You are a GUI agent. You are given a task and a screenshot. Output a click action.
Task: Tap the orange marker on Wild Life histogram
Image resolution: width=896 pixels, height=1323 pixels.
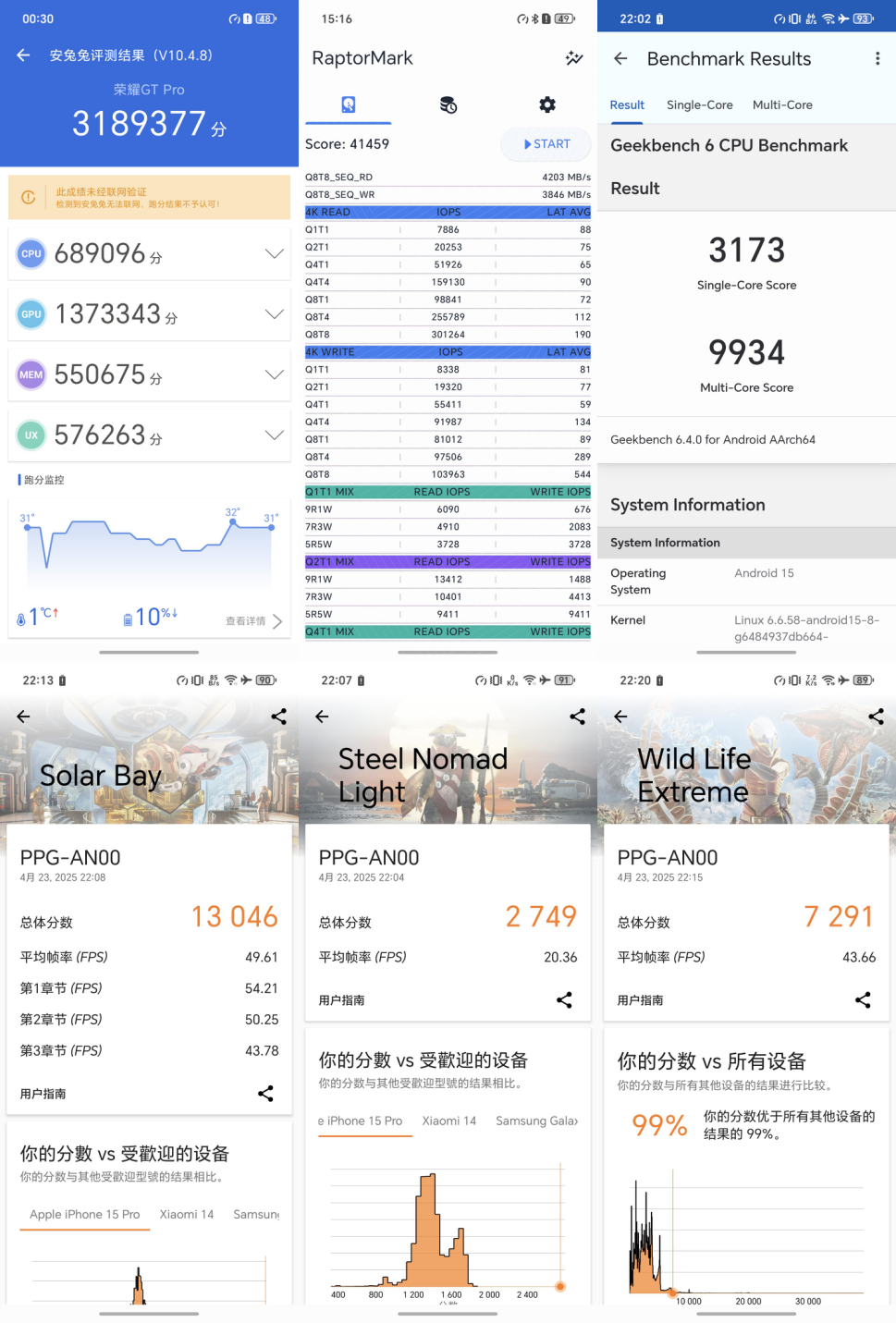click(673, 1293)
